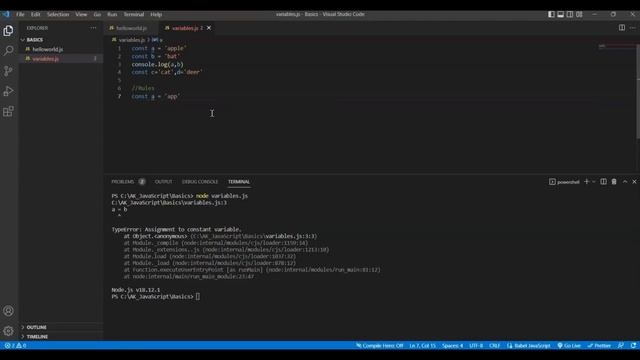Screen dimensions: 640x360
Task: Open Explorer more actions ellipsis
Action: click(93, 28)
